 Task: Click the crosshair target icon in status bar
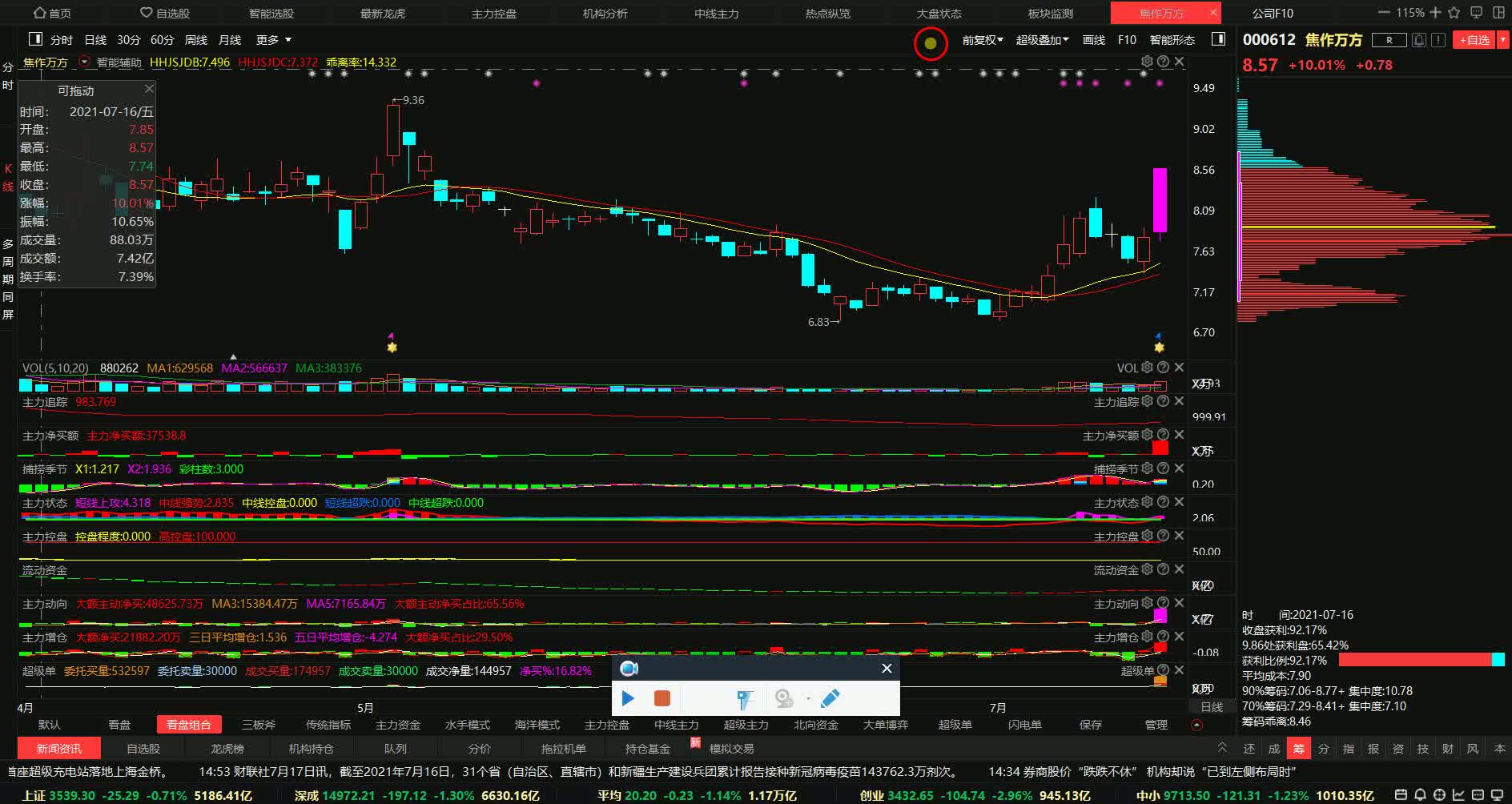coord(1440,795)
